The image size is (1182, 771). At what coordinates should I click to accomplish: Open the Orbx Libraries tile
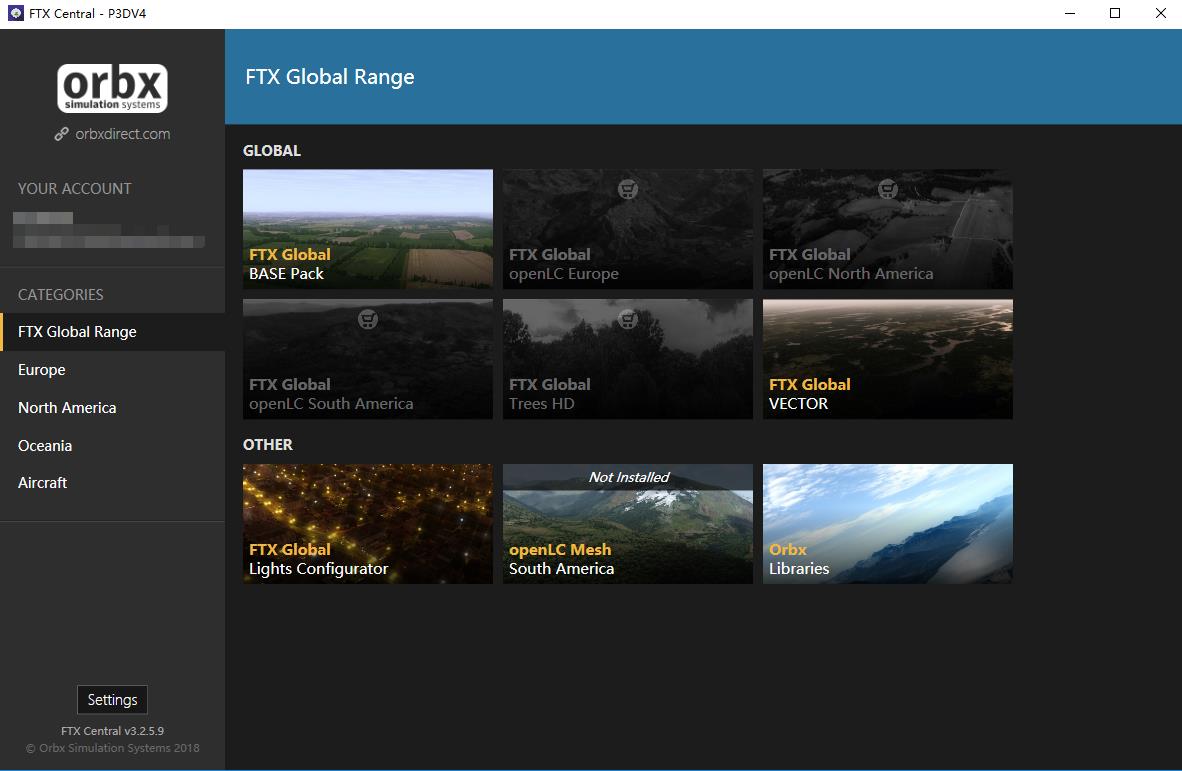pos(888,524)
